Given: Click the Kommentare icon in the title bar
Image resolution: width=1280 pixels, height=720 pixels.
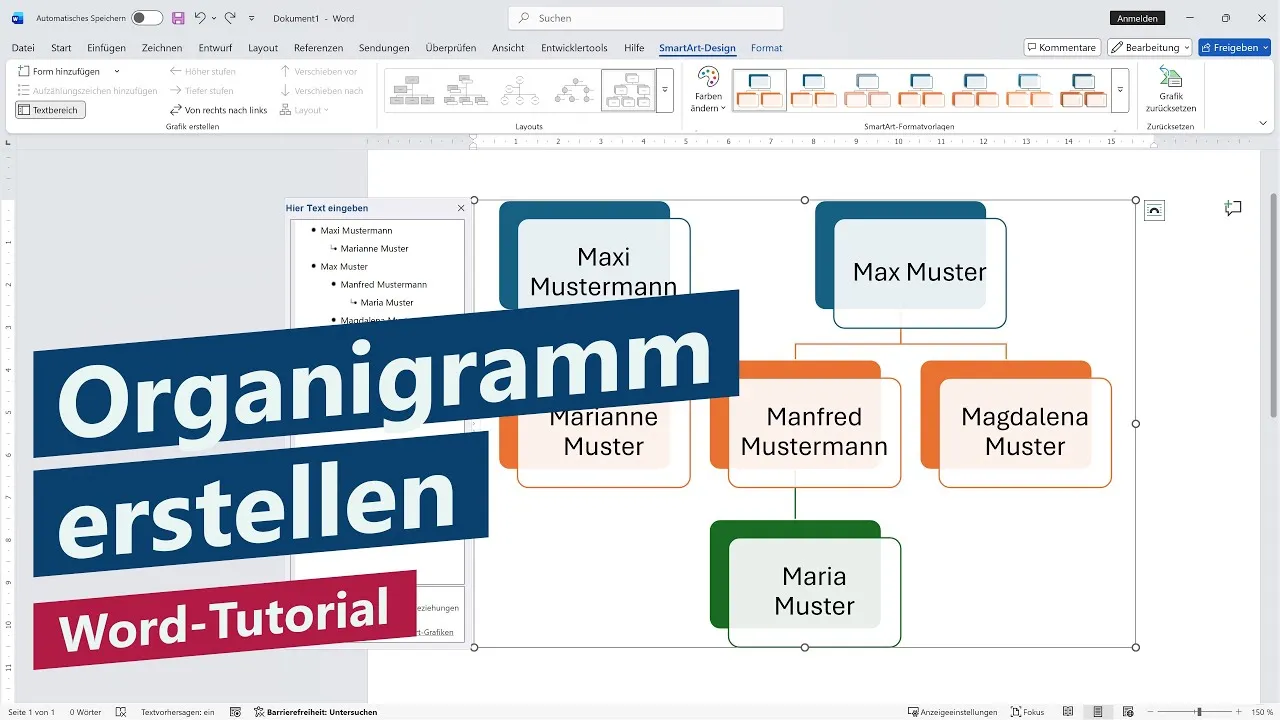Looking at the screenshot, I should 1061,46.
